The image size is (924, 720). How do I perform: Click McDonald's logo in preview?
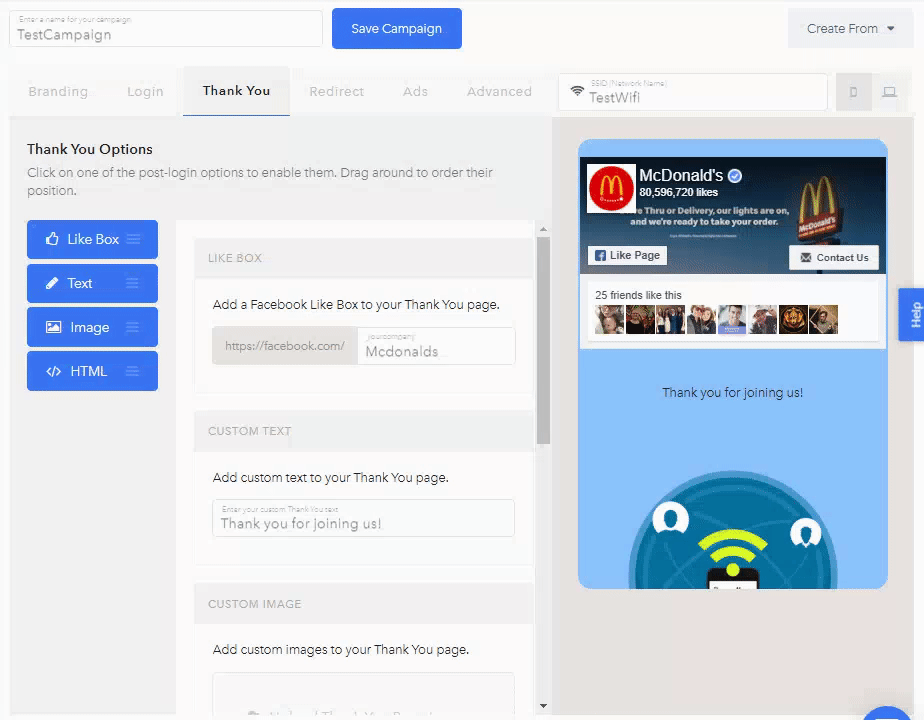[x=611, y=189]
